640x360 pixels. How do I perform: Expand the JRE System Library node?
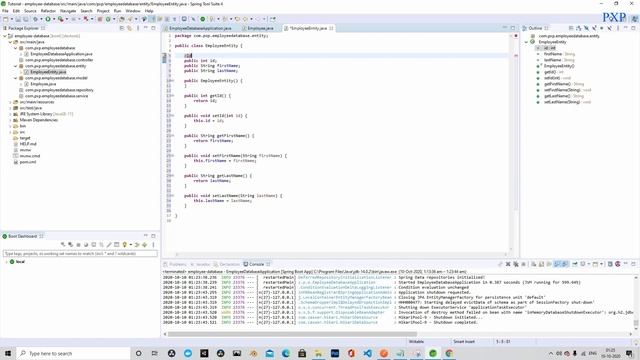click(10, 114)
